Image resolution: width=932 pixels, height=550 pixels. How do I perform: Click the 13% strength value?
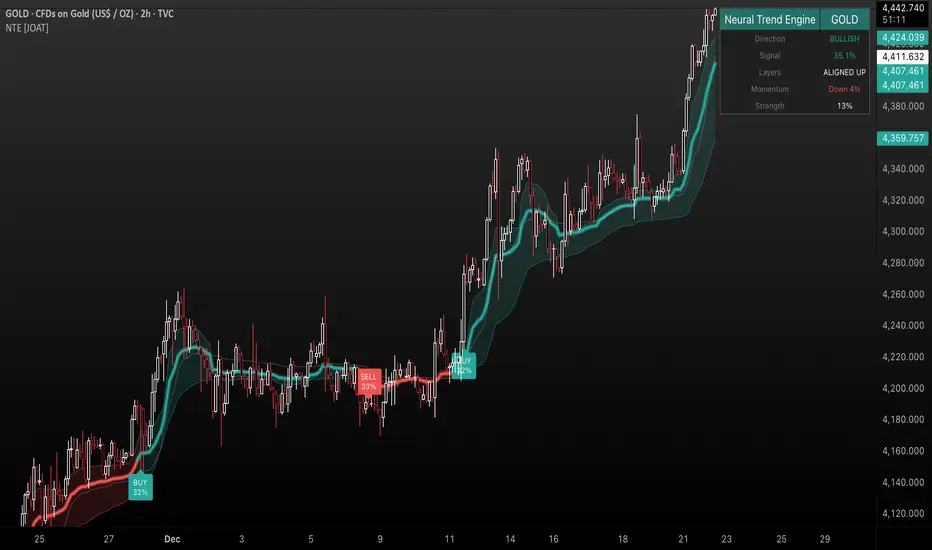coord(845,106)
